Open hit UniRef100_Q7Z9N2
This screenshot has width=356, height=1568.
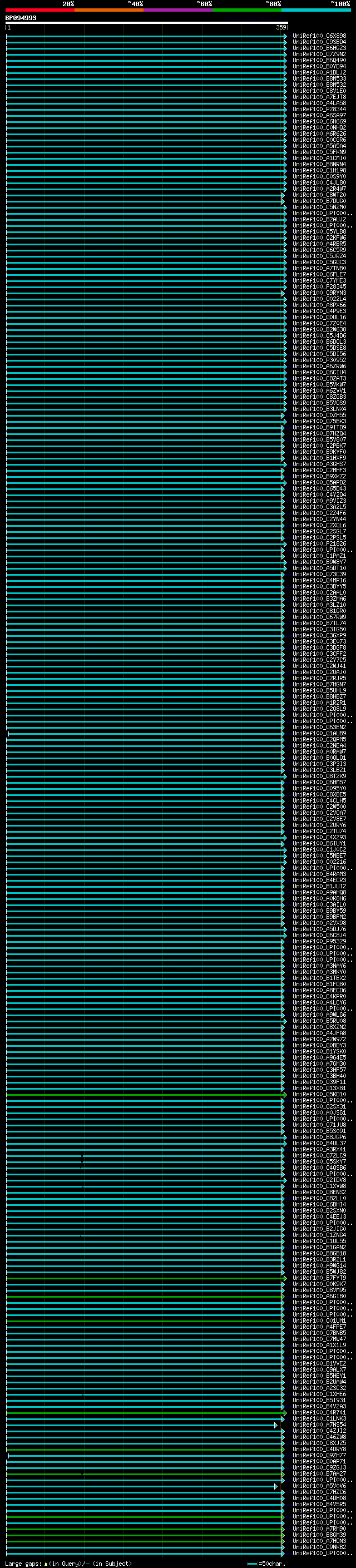click(319, 54)
